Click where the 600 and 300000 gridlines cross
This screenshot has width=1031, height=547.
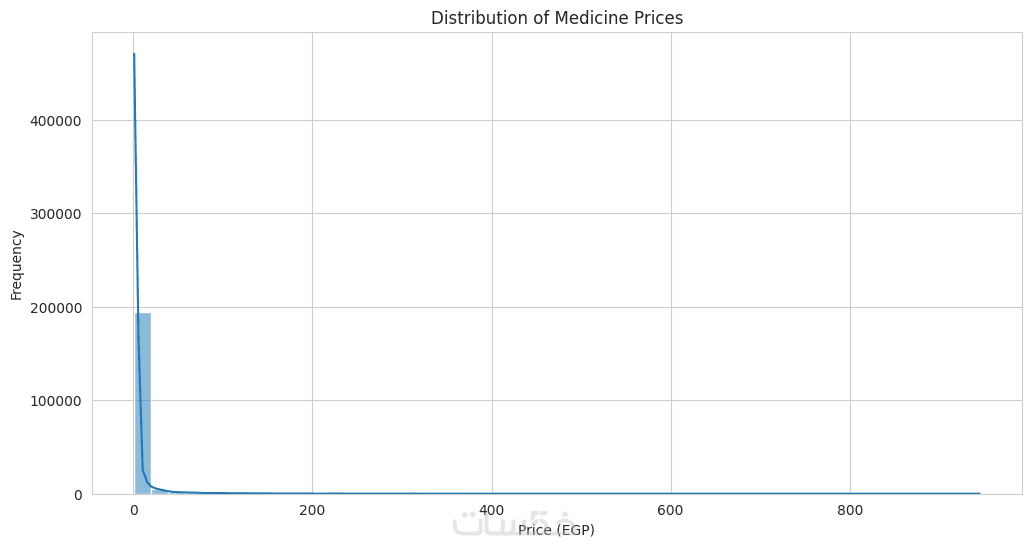(671, 213)
